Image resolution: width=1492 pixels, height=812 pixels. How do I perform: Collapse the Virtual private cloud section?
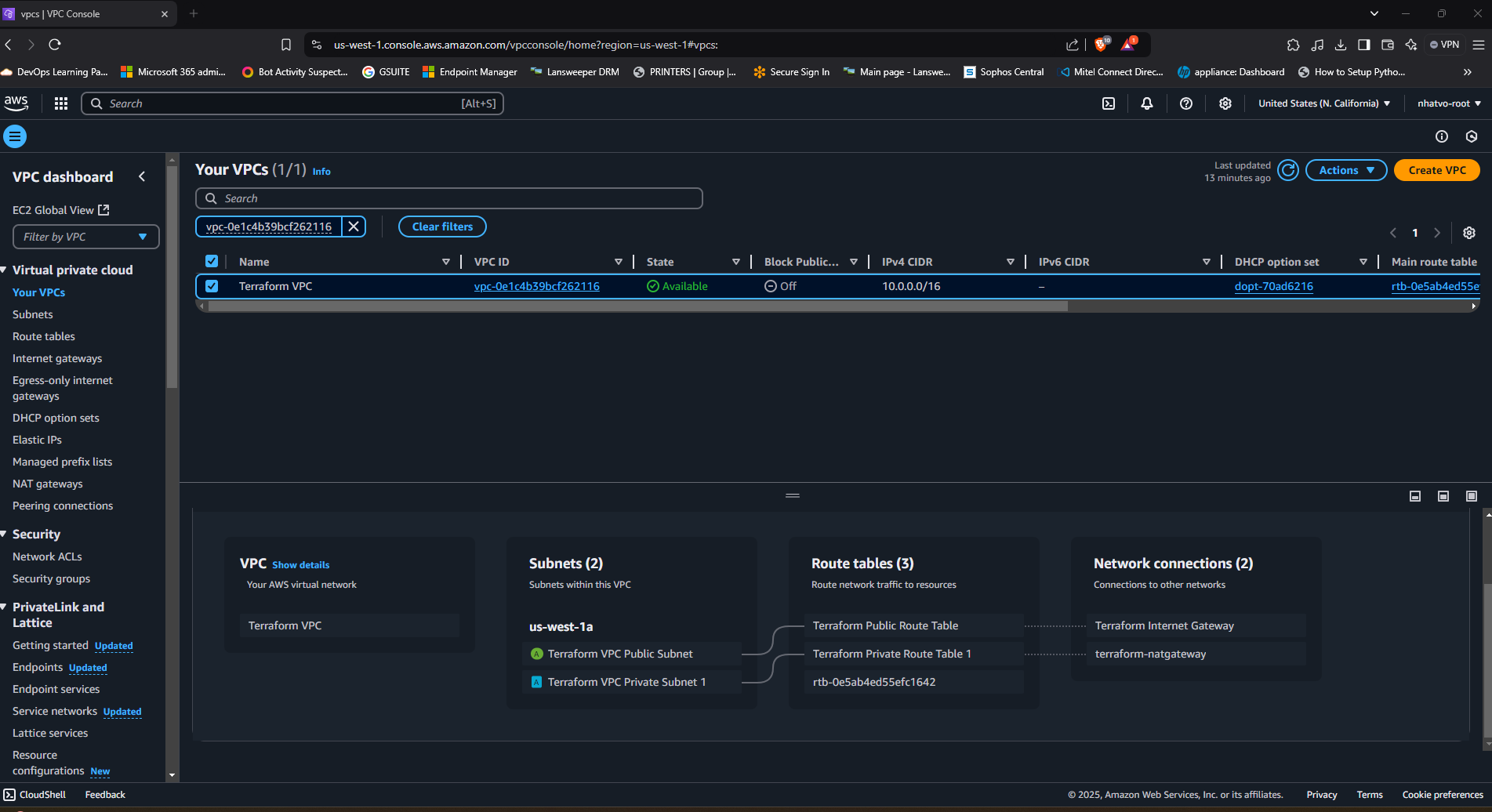tap(5, 270)
